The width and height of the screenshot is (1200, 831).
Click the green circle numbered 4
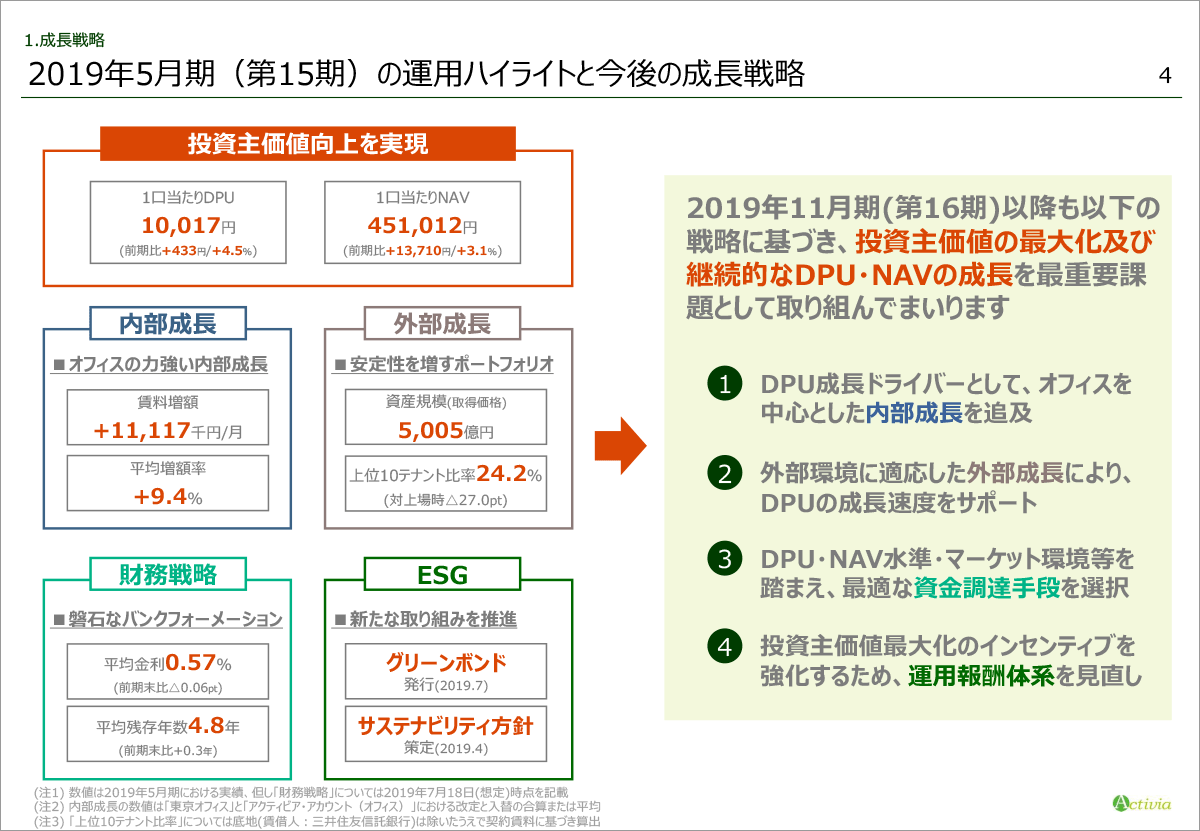pyautogui.click(x=723, y=647)
